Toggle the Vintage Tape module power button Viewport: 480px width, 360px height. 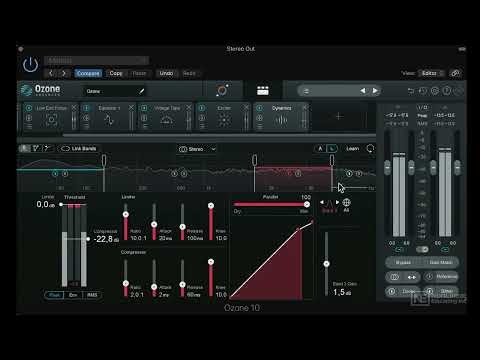(x=144, y=108)
